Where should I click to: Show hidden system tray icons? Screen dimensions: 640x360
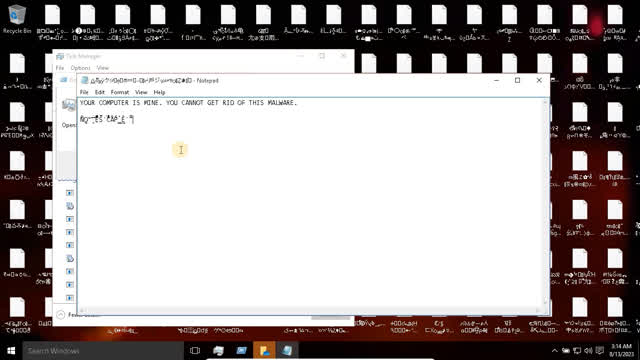(x=554, y=351)
